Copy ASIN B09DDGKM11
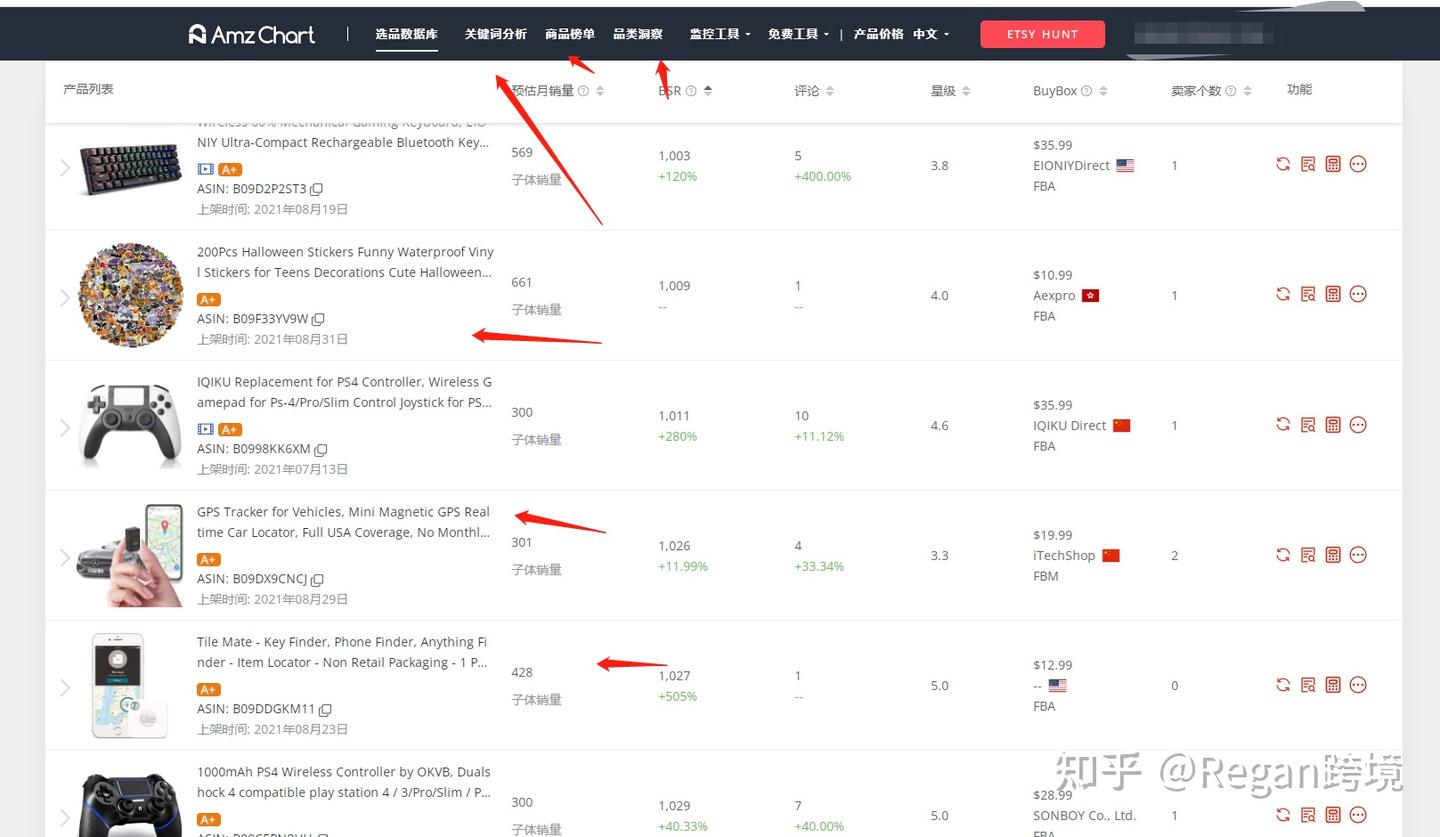The height and width of the screenshot is (837, 1440). click(325, 709)
